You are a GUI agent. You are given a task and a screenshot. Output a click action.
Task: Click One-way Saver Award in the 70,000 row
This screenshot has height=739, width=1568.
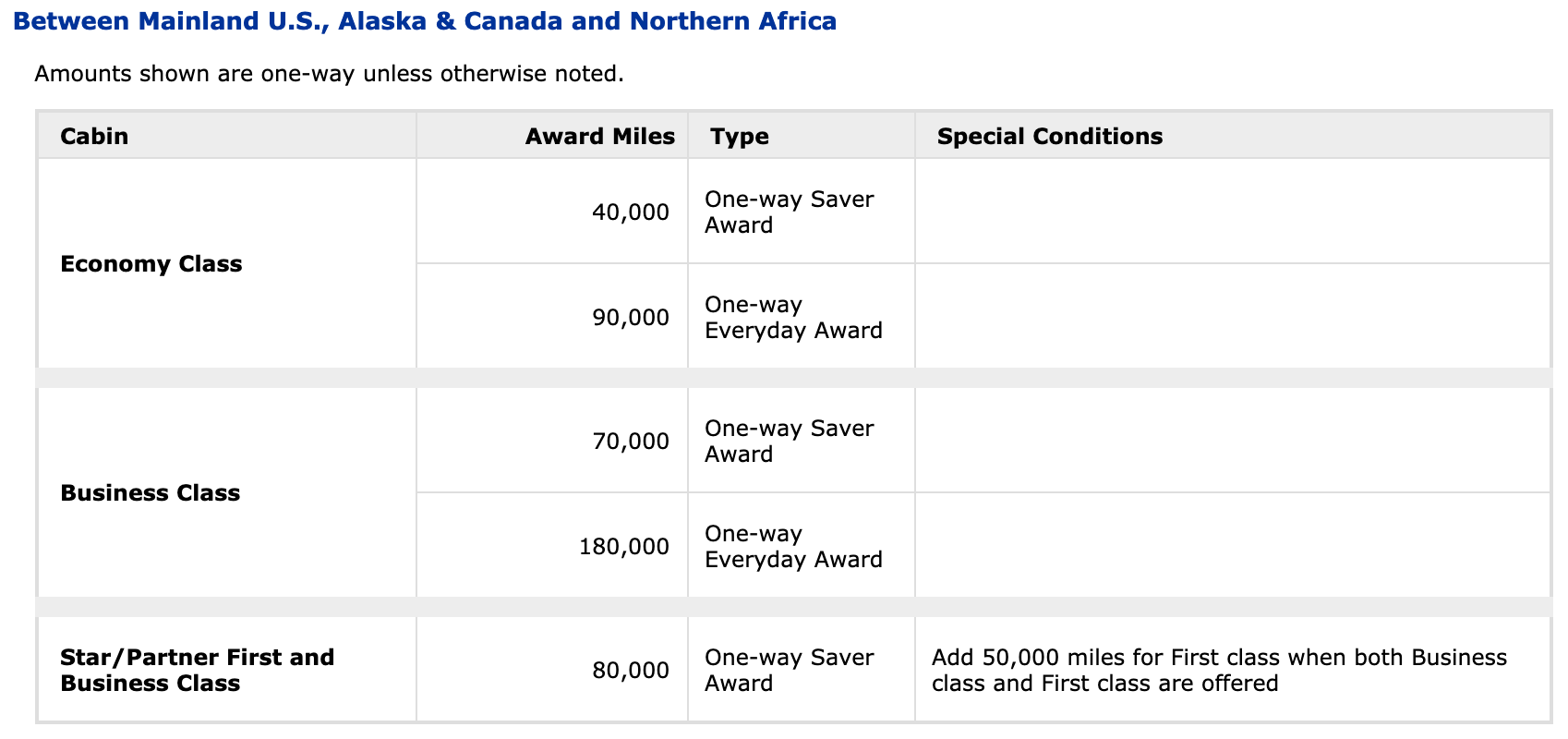[x=789, y=442]
